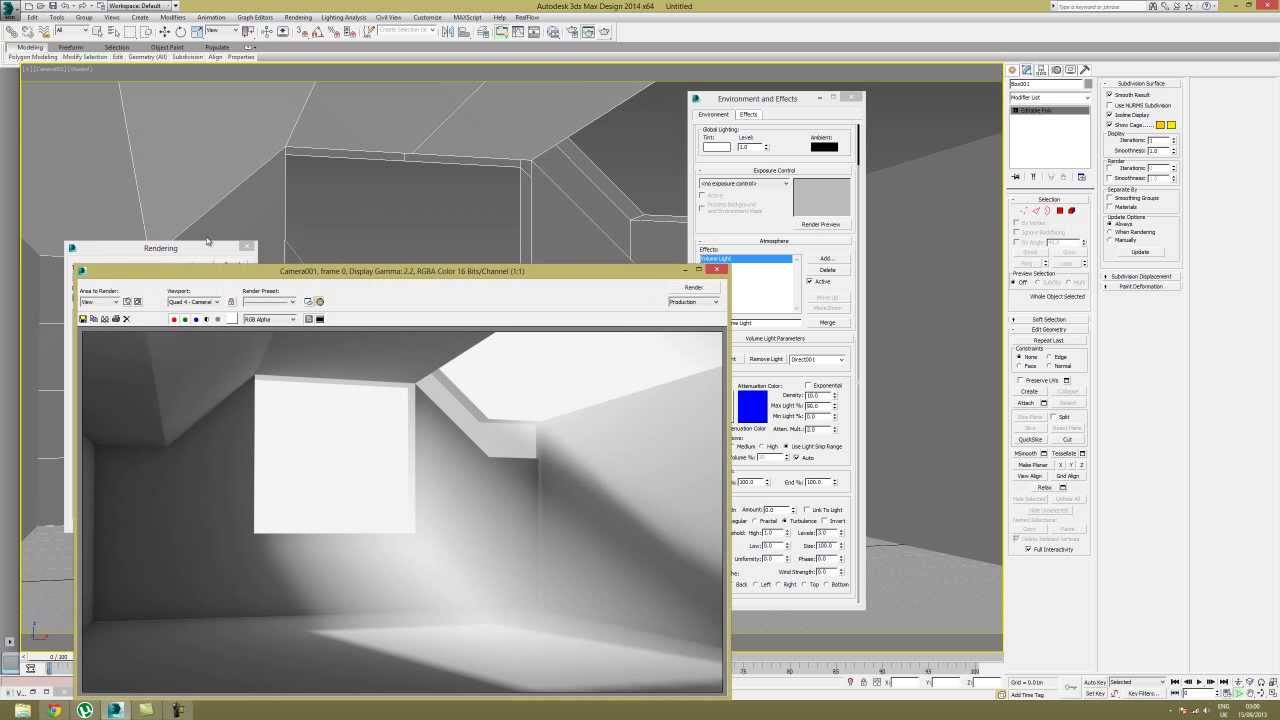The height and width of the screenshot is (720, 1280).
Task: Click Update button in Subdivision Surface
Action: 1140,252
